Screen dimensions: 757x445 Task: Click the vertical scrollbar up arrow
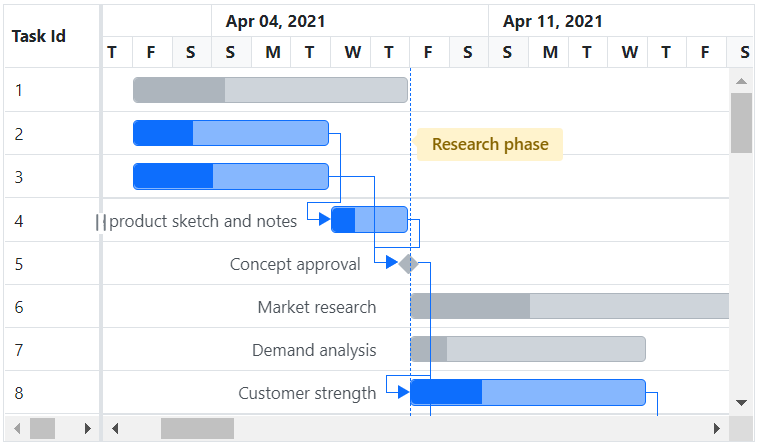coord(741,81)
